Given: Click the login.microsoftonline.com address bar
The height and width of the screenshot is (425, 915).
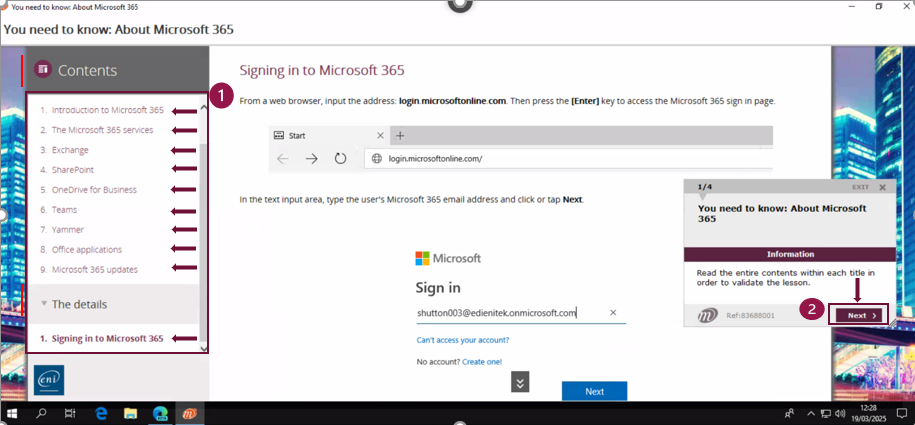Looking at the screenshot, I should point(569,158).
